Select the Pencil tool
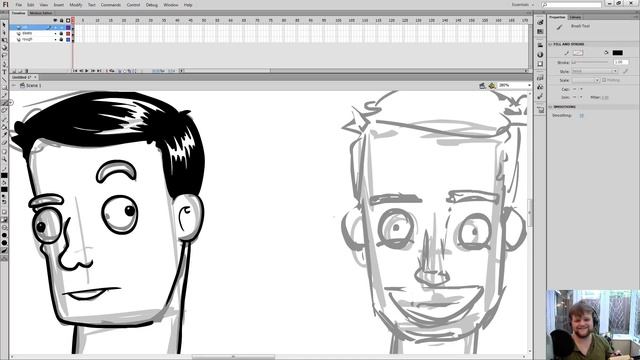Screen dimensions: 640x360 coord(4,95)
